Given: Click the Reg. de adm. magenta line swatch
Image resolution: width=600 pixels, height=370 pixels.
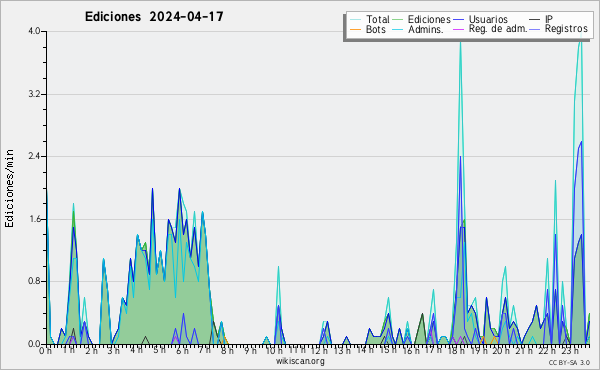Looking at the screenshot, I should (458, 29).
